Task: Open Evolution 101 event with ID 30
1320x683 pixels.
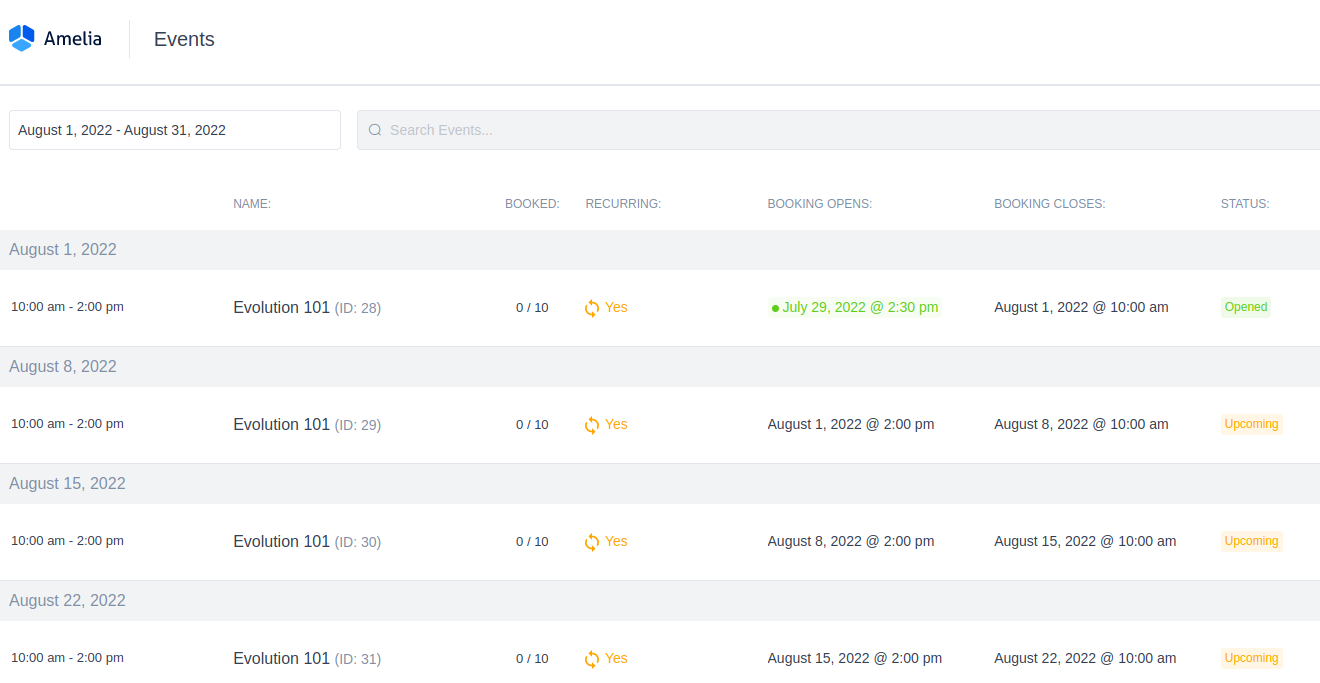Action: [x=282, y=541]
